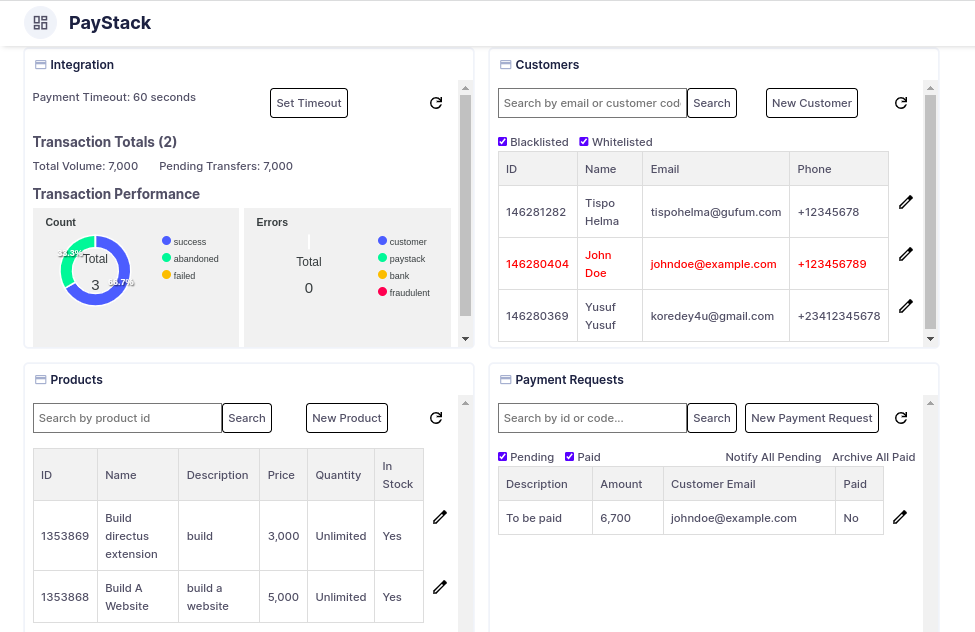Search customers with the Search button
Viewport: 975px width, 632px height.
[x=712, y=103]
